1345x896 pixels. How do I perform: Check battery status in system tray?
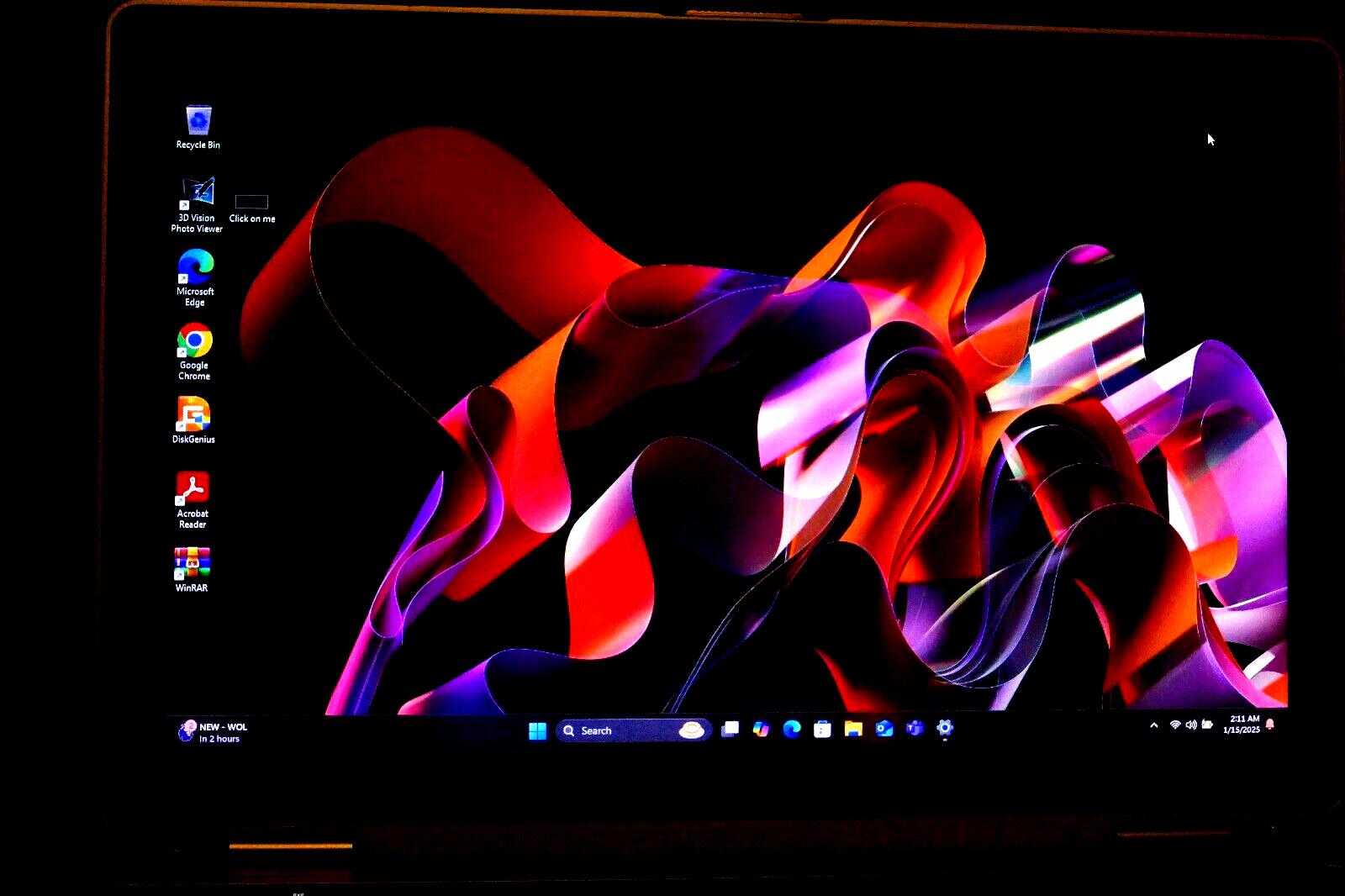[x=1207, y=725]
